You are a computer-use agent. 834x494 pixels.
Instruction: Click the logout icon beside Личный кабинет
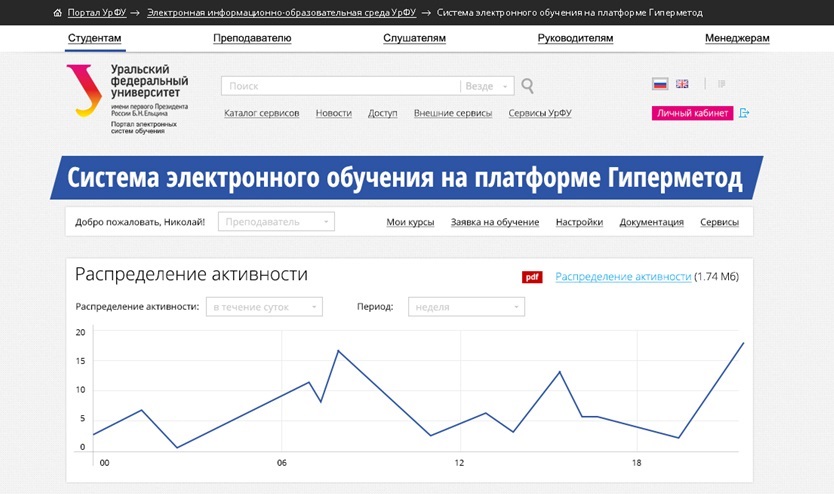(744, 113)
